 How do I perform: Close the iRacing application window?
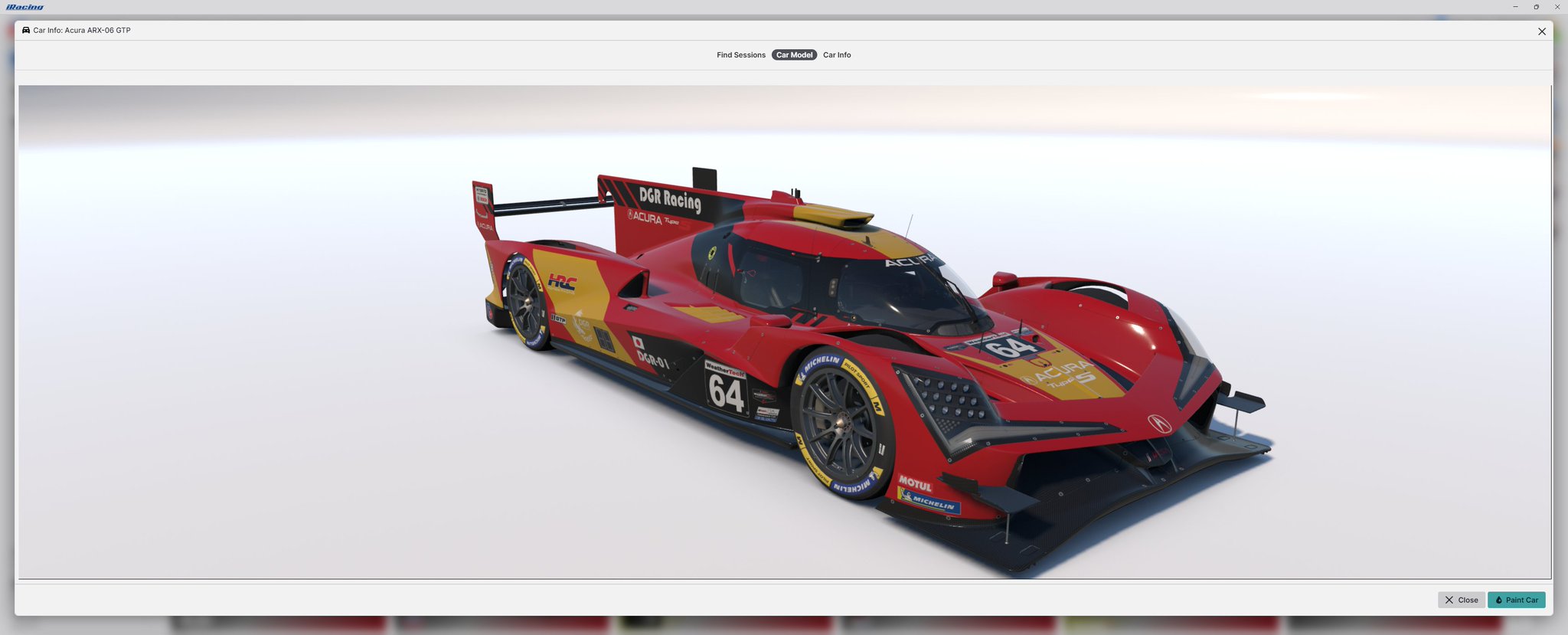click(1557, 7)
